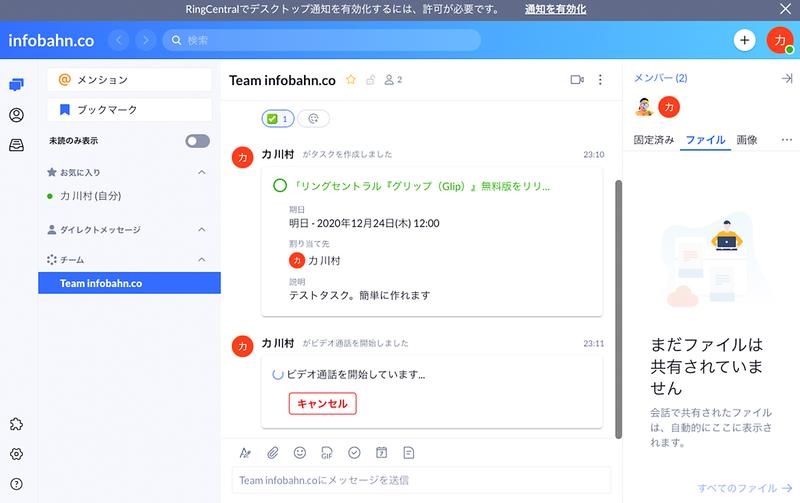Show team member count icon
The image size is (800, 503).
[393, 80]
